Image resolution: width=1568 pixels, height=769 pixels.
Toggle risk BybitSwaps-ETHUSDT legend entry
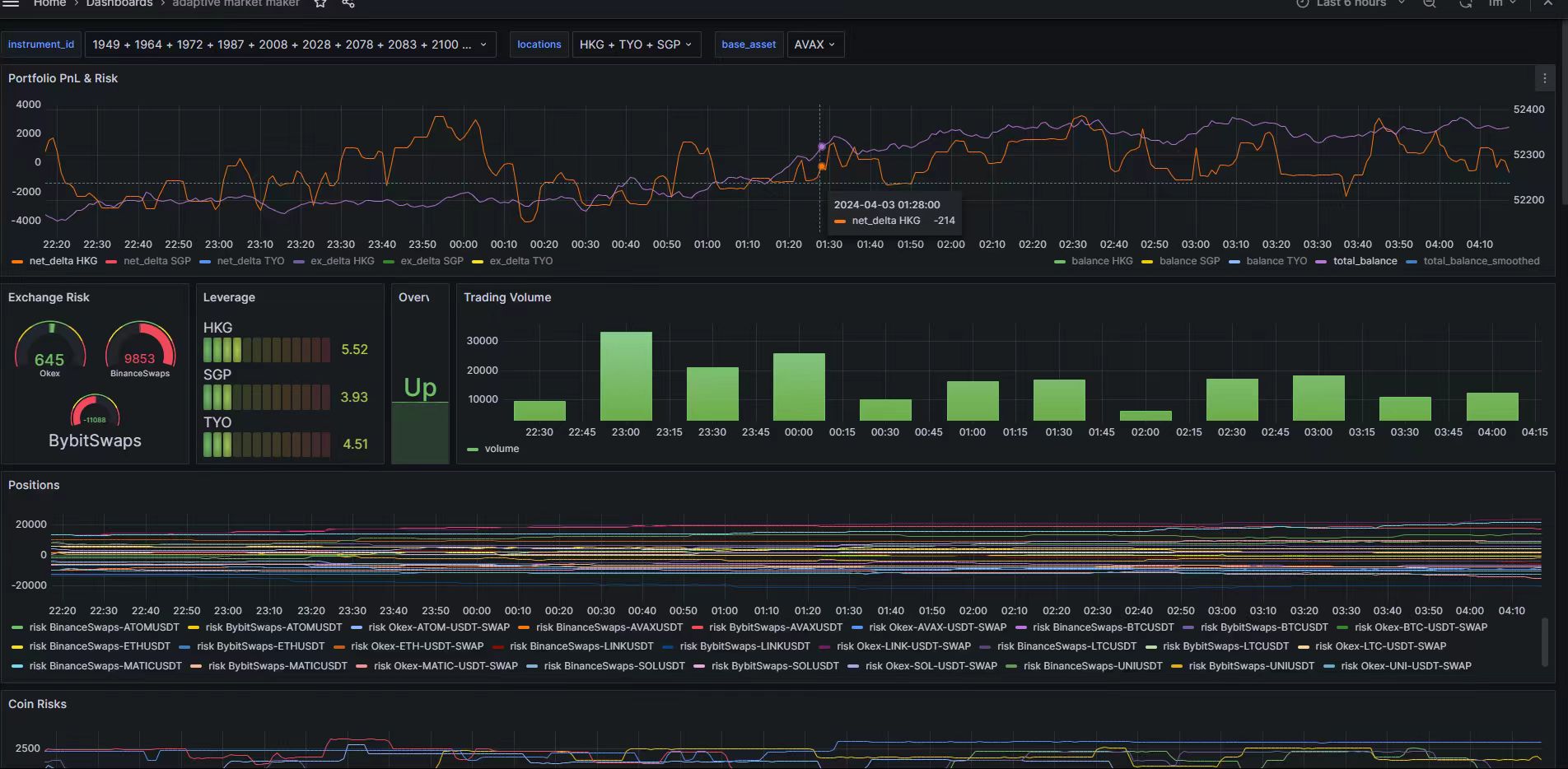(x=260, y=646)
